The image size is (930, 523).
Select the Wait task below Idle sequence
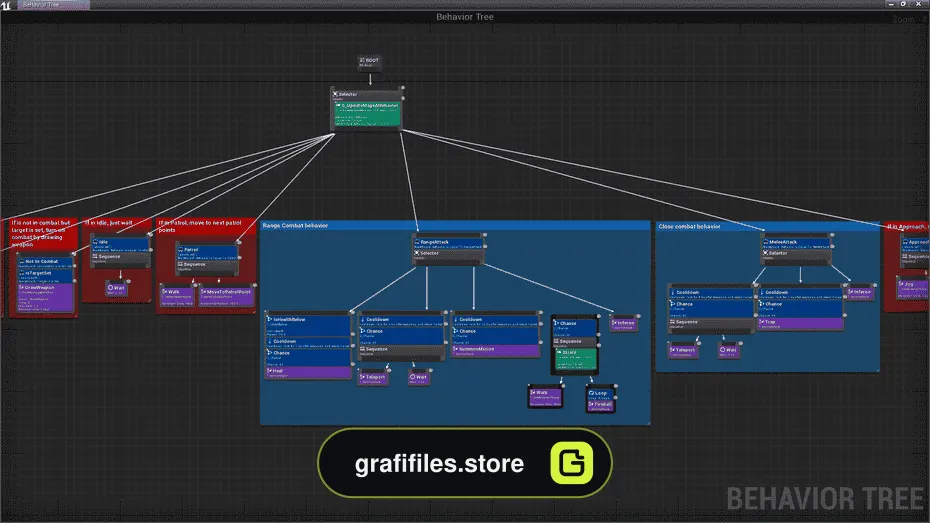(x=117, y=289)
